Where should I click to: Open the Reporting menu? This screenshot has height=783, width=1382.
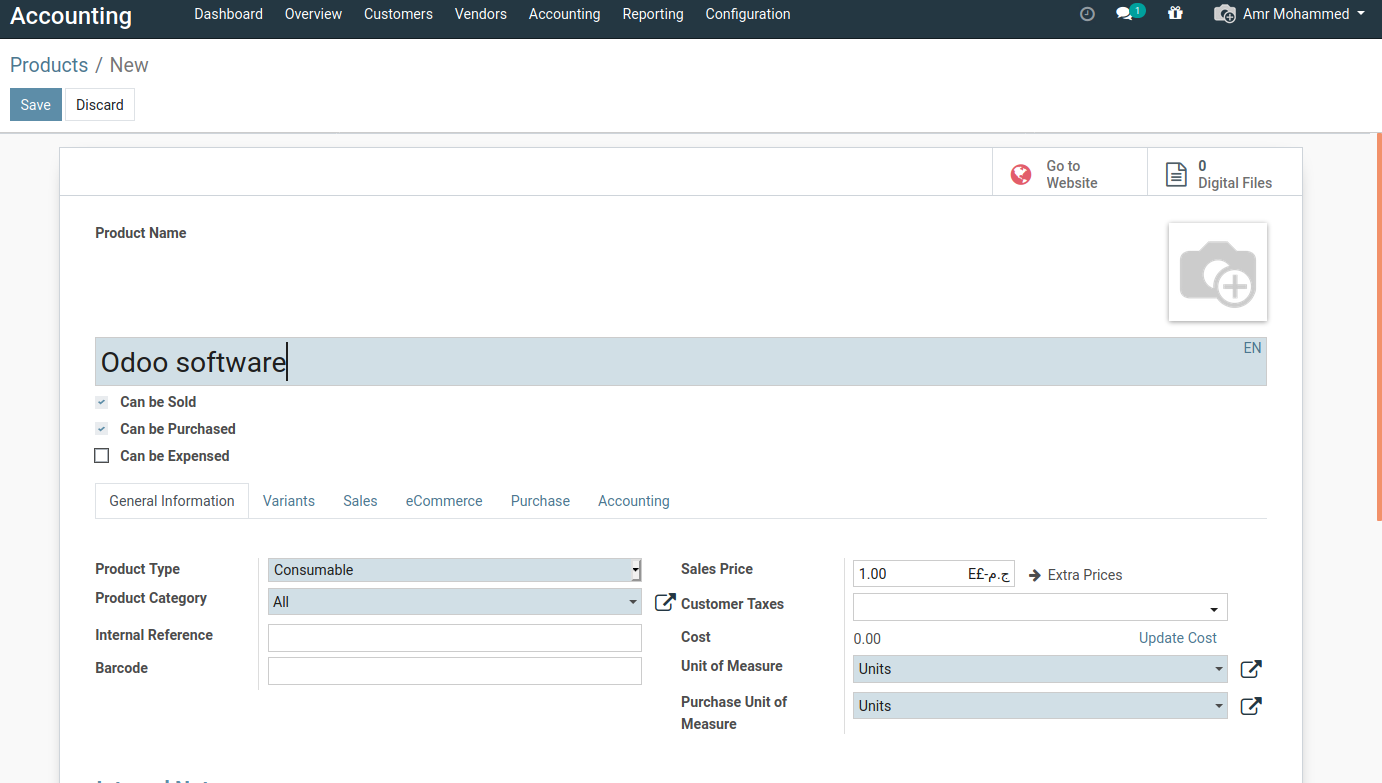point(652,14)
